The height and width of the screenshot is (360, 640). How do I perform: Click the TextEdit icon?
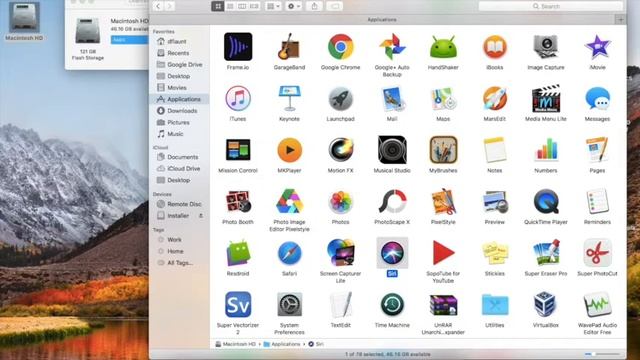click(340, 305)
